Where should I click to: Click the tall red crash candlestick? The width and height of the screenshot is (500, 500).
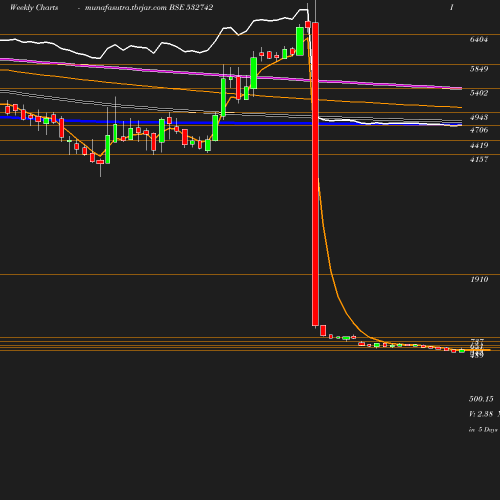tap(315, 174)
